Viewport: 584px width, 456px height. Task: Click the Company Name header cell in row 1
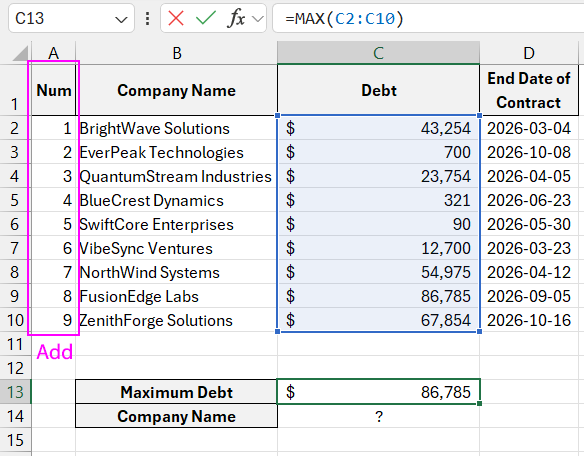[177, 90]
